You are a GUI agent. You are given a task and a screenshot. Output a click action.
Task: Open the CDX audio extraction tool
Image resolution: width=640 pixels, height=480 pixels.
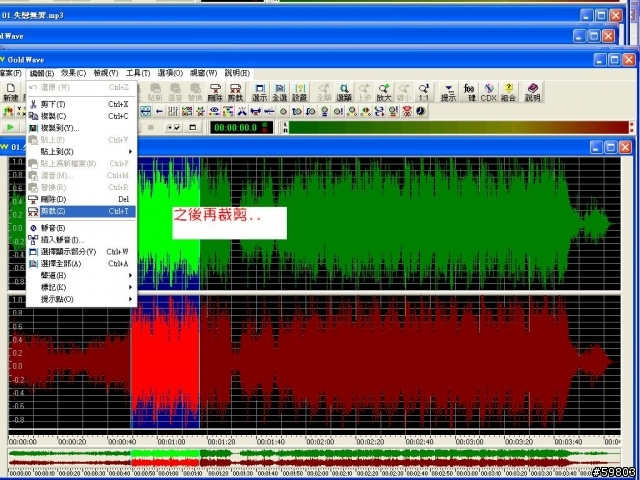(x=488, y=92)
